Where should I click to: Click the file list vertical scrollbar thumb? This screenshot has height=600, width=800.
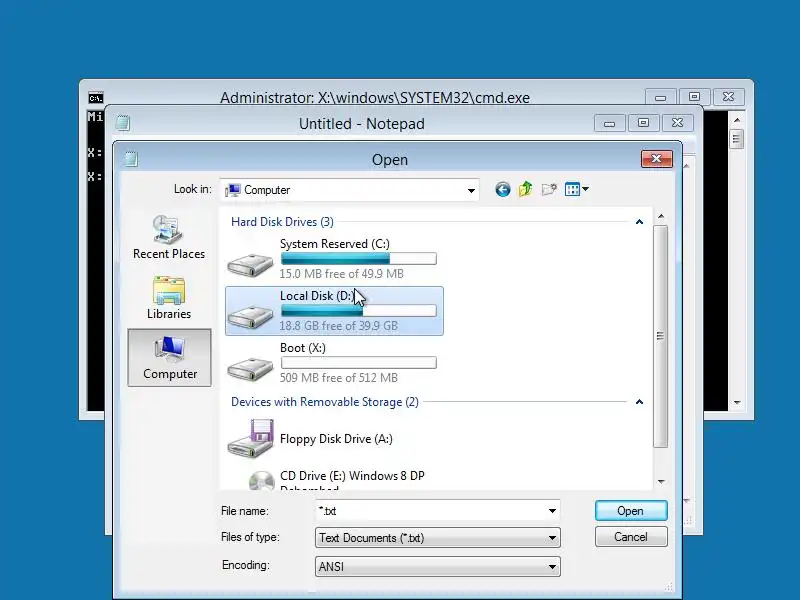click(x=661, y=336)
